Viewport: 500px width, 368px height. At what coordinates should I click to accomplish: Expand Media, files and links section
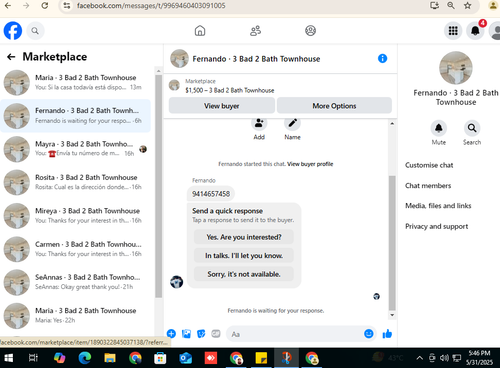[438, 206]
